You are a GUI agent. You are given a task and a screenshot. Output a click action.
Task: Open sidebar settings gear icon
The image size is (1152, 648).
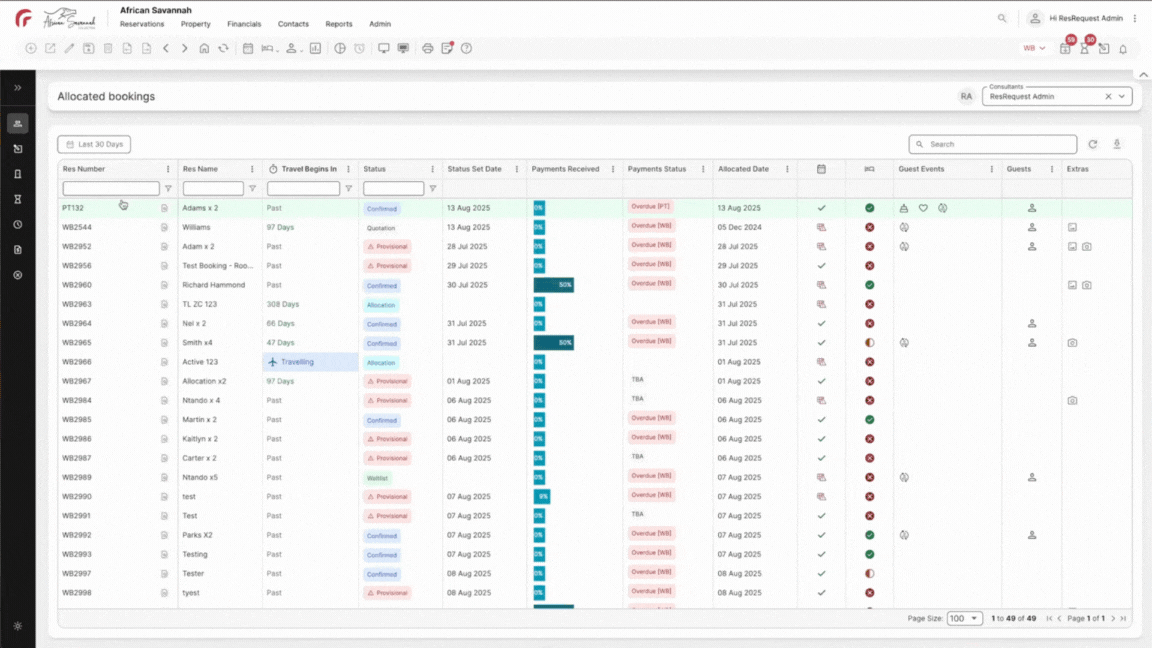pyautogui.click(x=18, y=626)
